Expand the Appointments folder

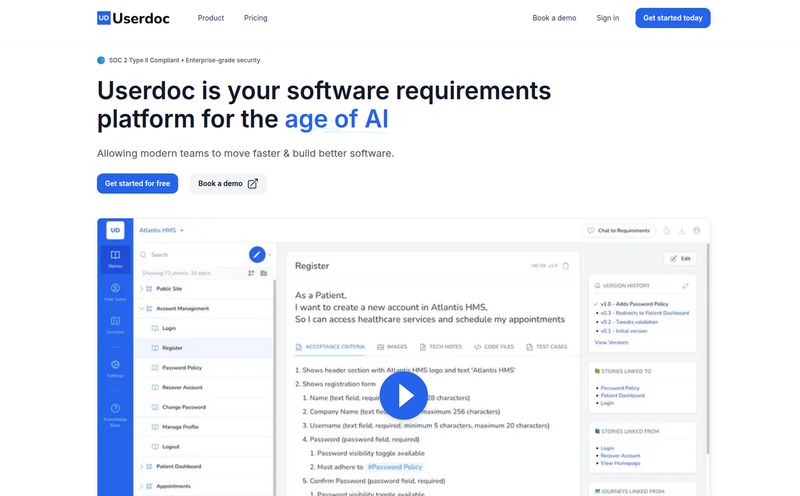coord(141,486)
